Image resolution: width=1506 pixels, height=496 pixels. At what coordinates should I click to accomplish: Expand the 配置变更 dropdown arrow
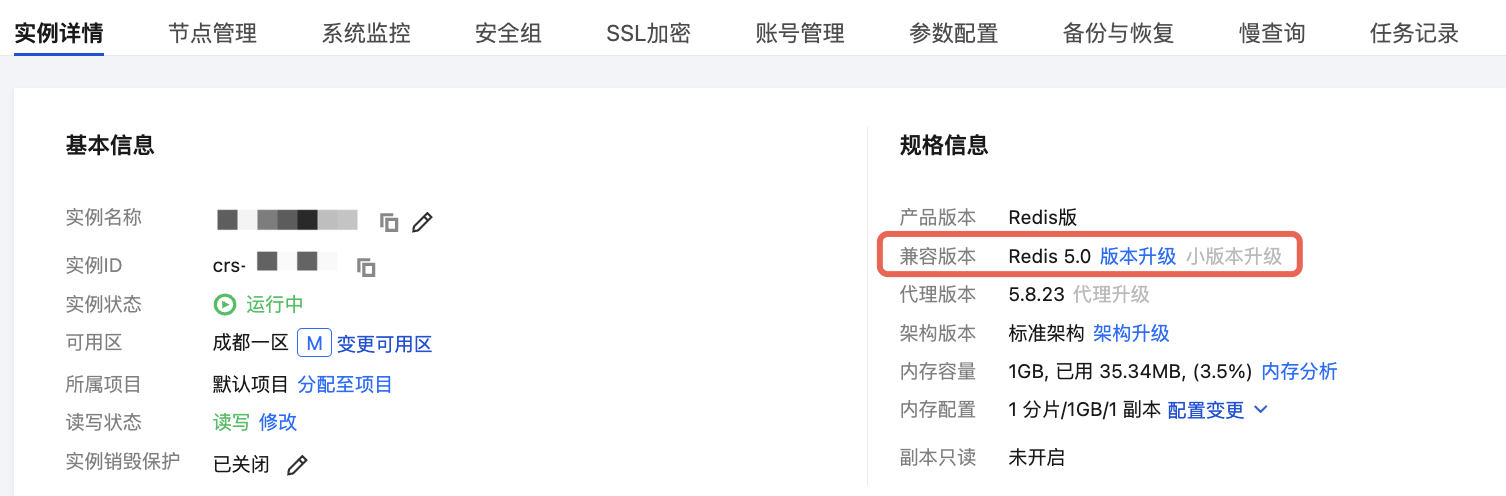click(1261, 410)
